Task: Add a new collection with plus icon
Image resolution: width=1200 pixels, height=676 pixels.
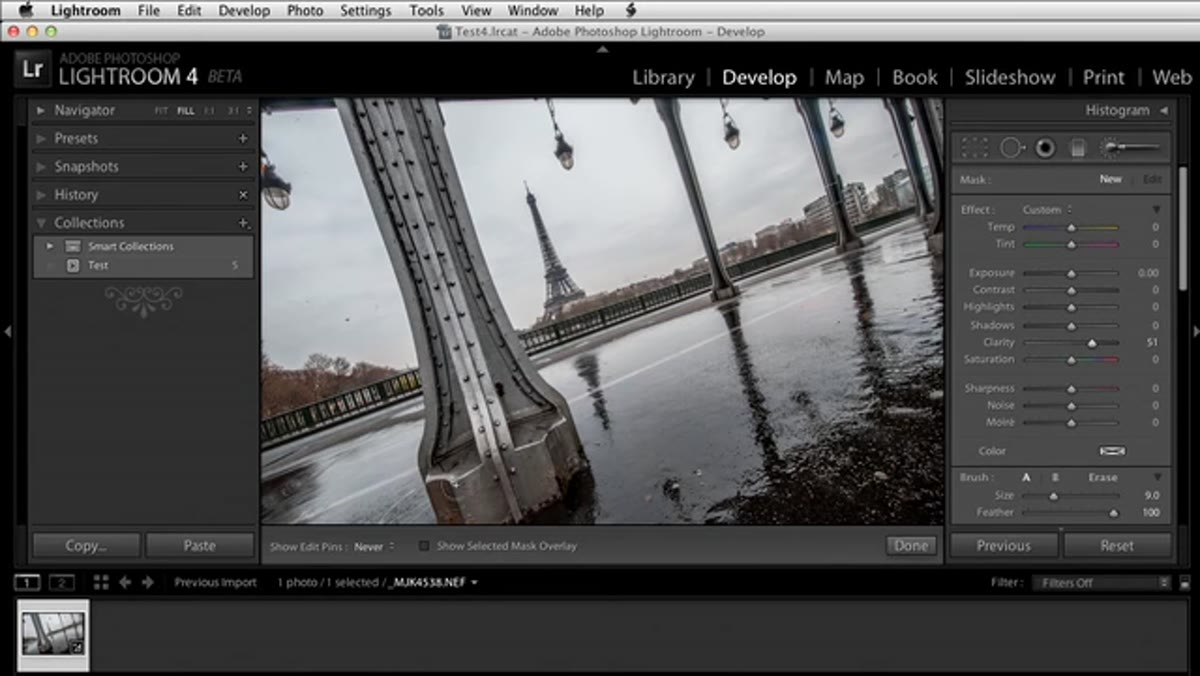Action: pos(243,223)
